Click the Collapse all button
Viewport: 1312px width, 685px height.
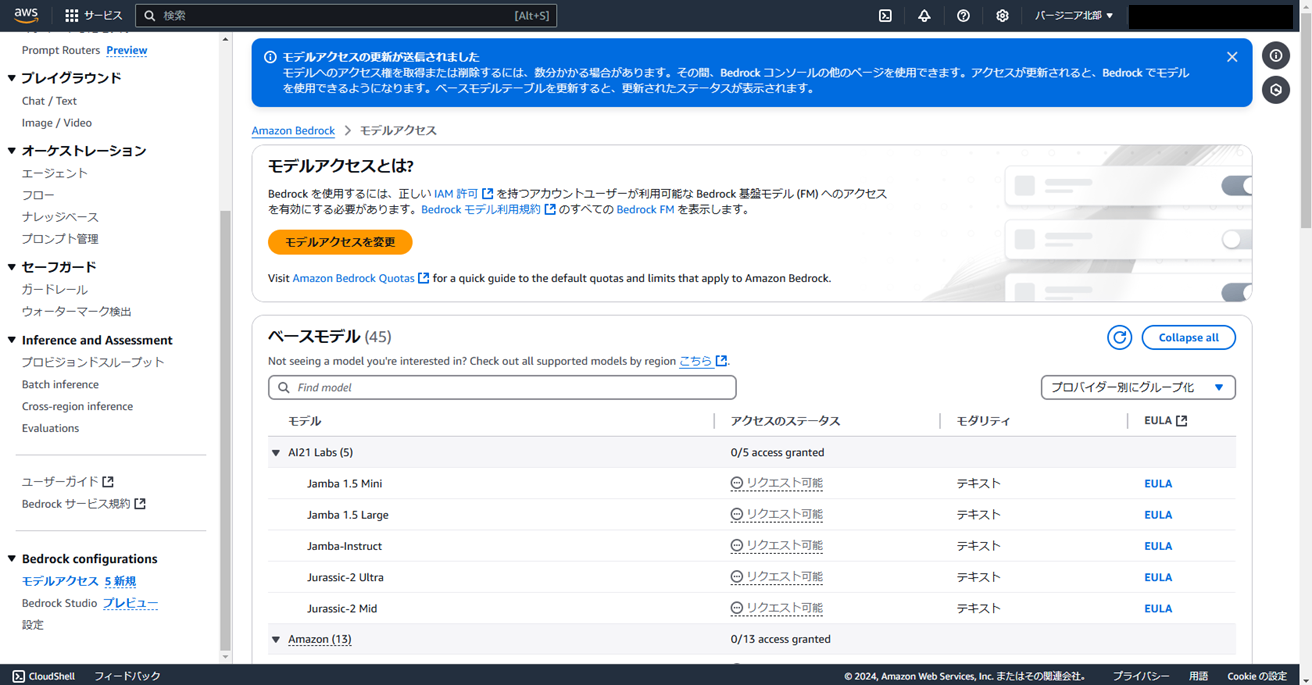1188,337
